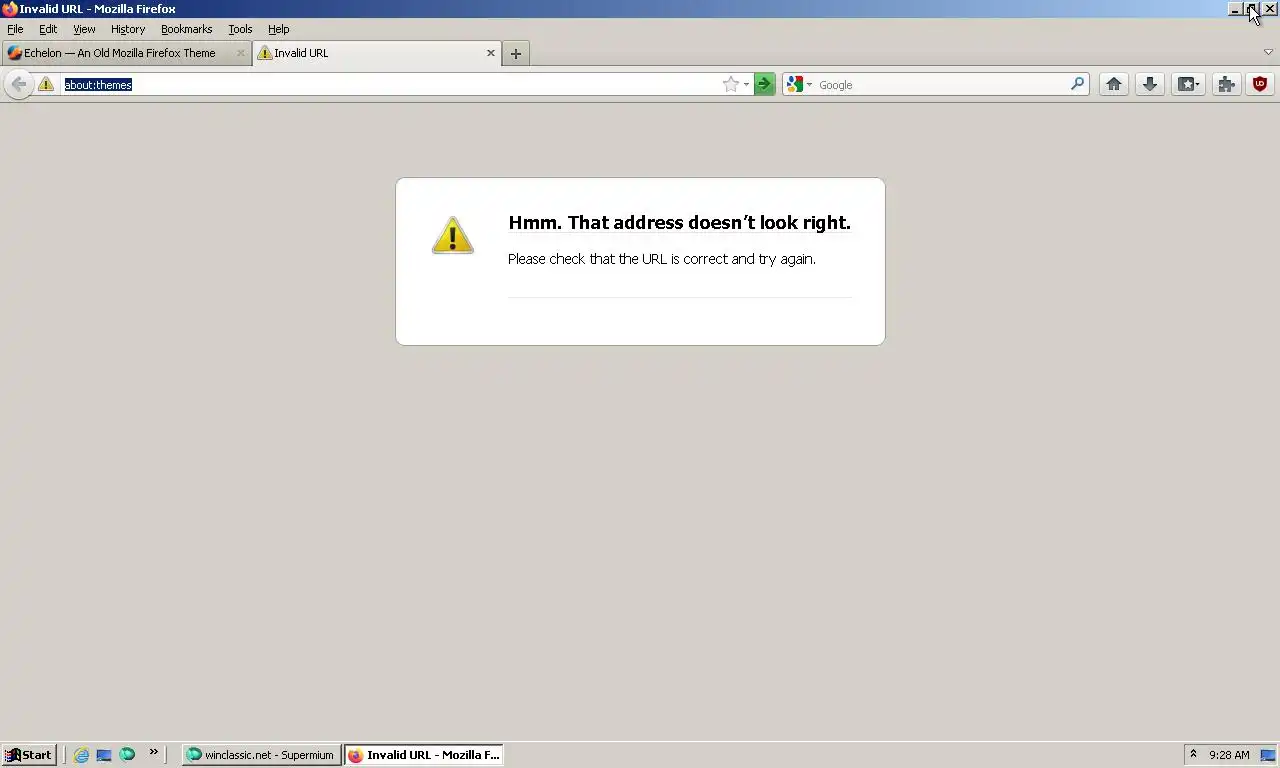1280x768 pixels.
Task: Open the bookmark star dropdown arrow
Action: pos(746,85)
